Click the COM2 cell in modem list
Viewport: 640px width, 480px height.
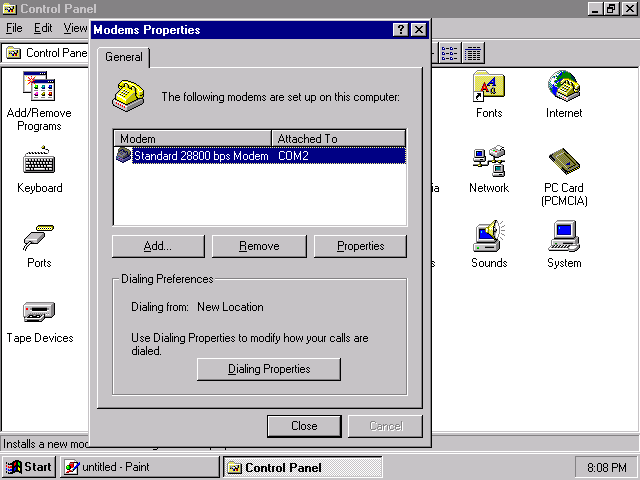[x=293, y=156]
